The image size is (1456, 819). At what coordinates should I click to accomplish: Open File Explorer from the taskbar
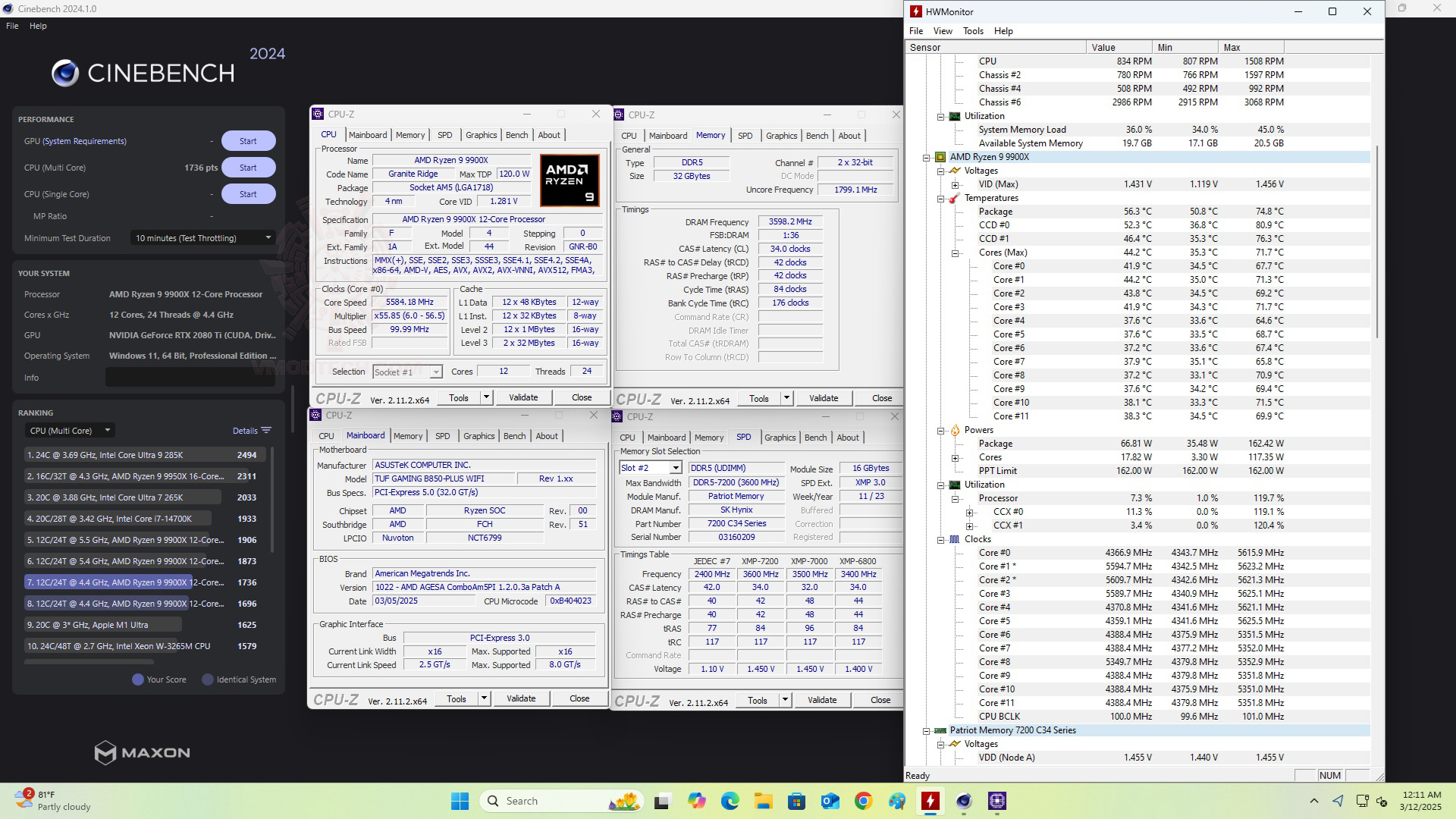coord(763,801)
